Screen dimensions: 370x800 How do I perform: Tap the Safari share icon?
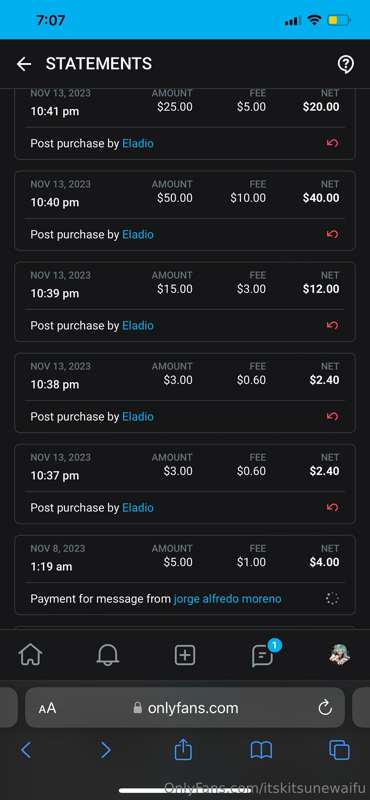tap(183, 749)
